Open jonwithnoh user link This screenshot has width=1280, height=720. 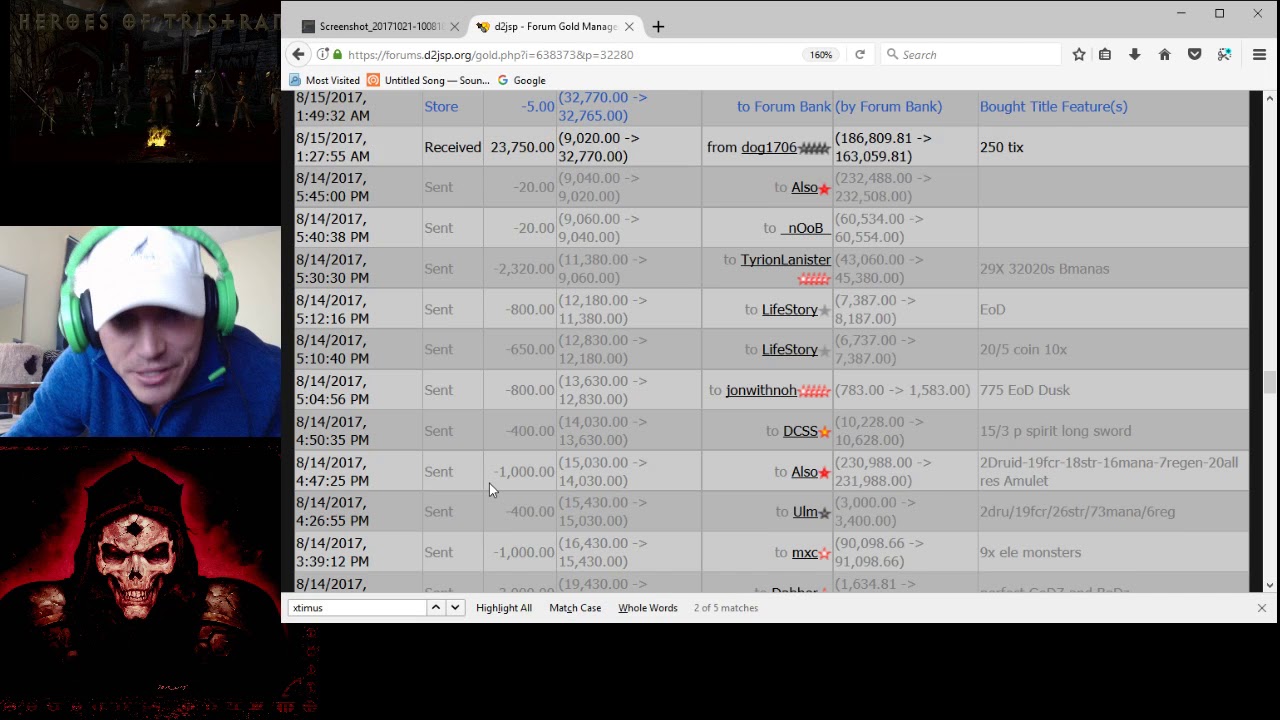coord(761,390)
